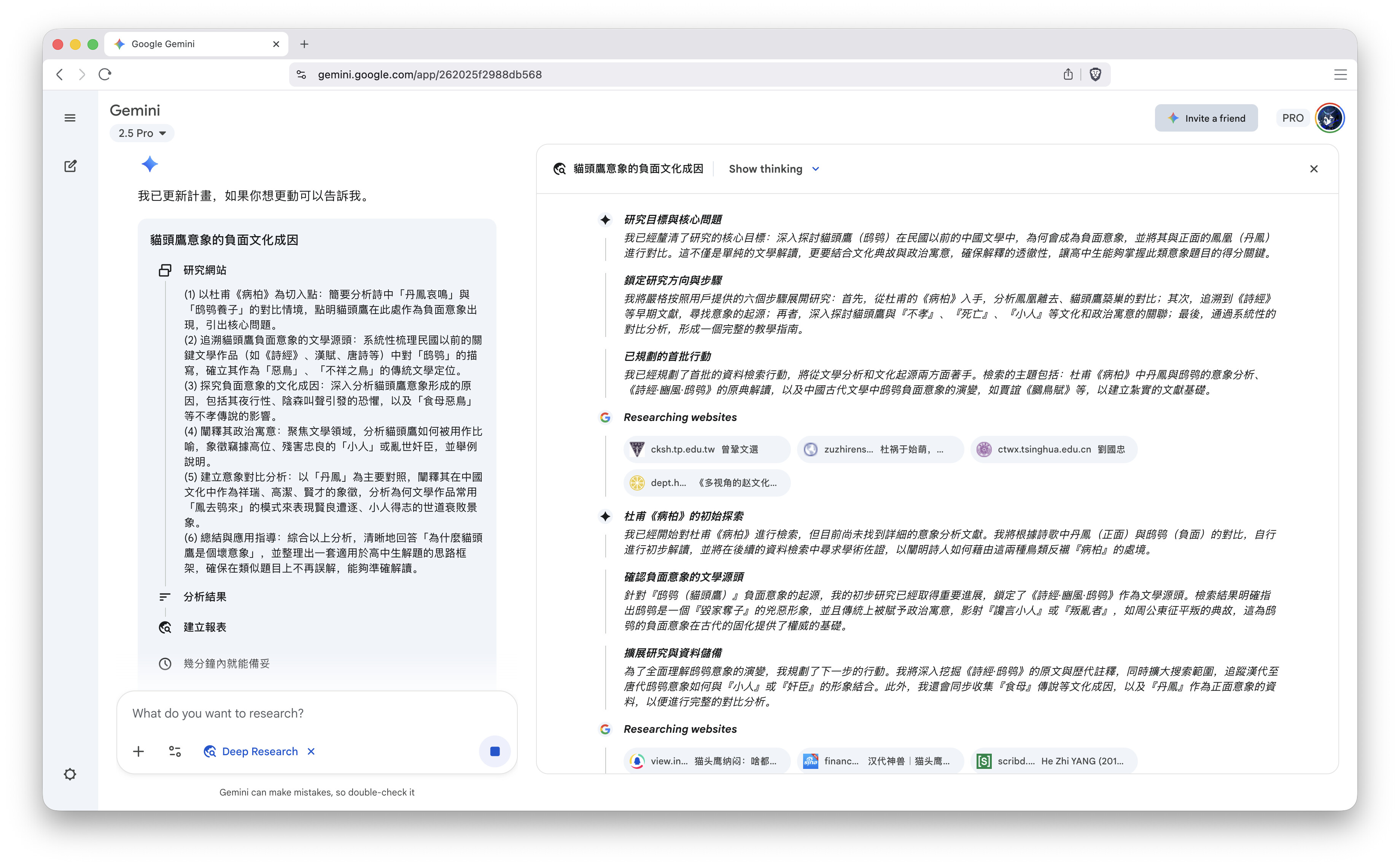The width and height of the screenshot is (1400, 867).
Task: Open the tools sliders icon in prompt box
Action: [x=175, y=751]
